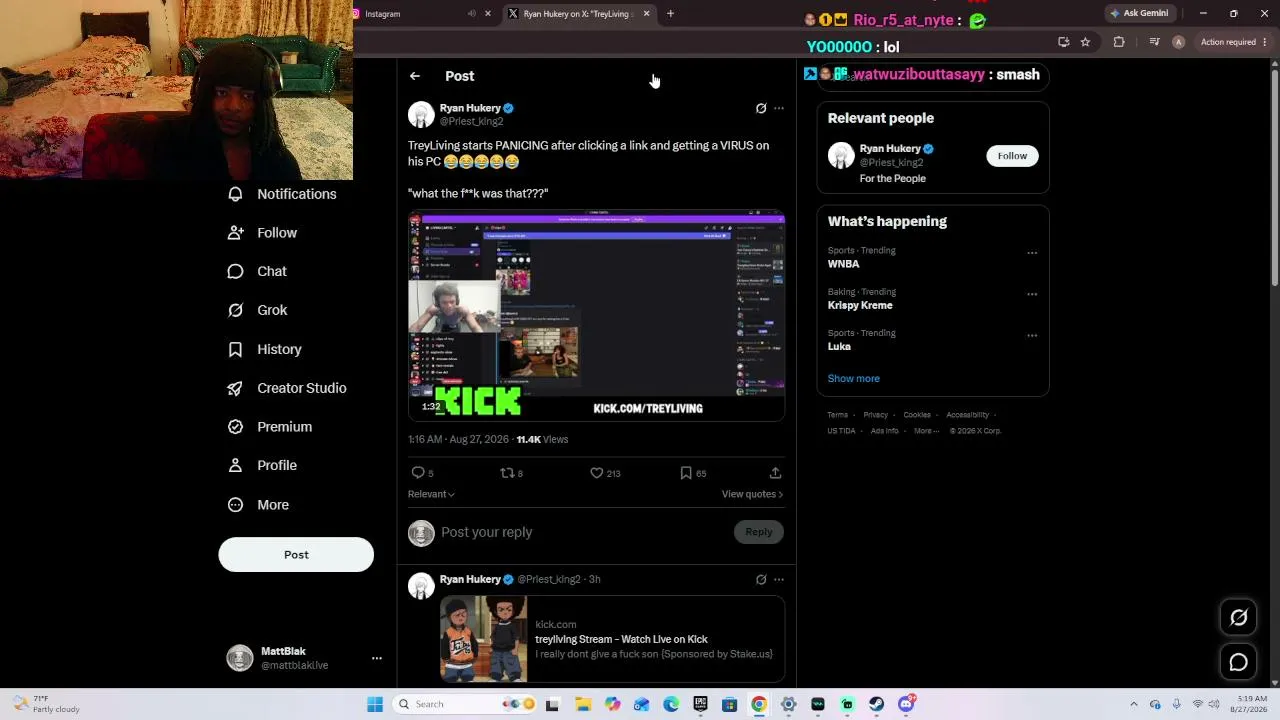Open View quotes link

pos(752,494)
